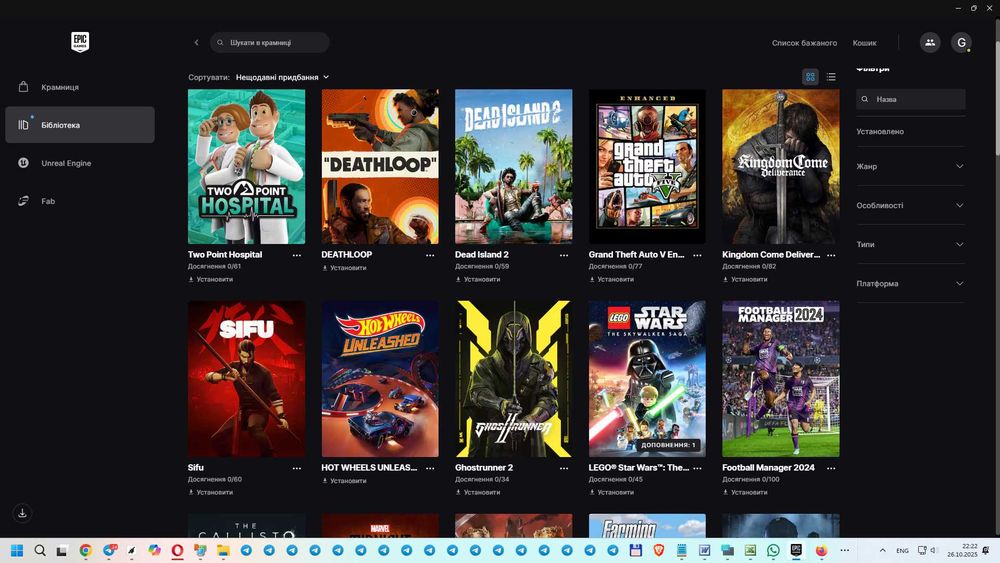Click Установити under Two Point Hospital

pos(210,279)
